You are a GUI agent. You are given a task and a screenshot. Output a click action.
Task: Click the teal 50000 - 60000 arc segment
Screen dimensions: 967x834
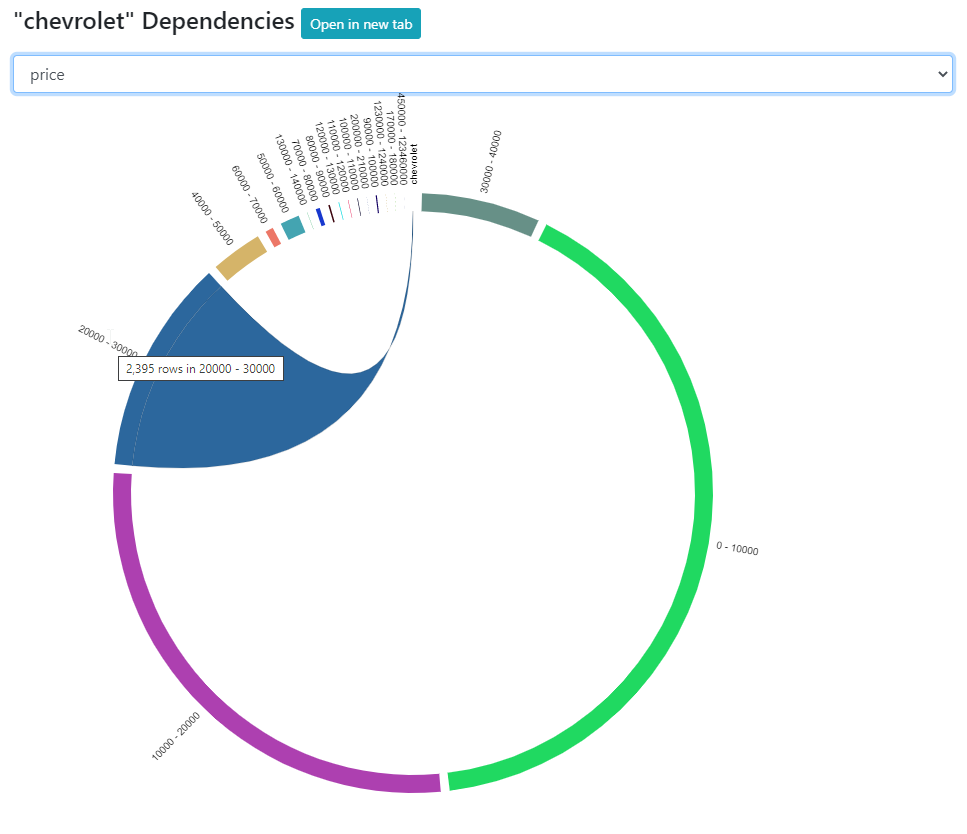coord(293,228)
